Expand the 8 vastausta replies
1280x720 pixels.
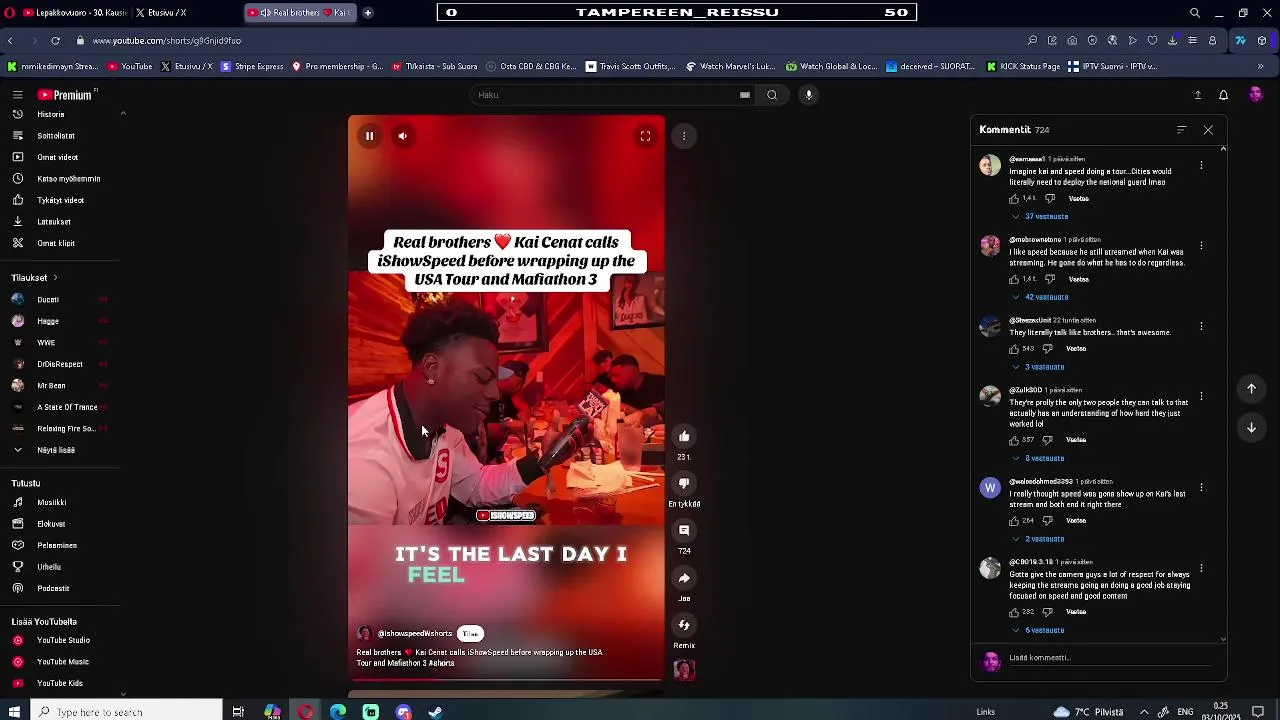(1038, 458)
